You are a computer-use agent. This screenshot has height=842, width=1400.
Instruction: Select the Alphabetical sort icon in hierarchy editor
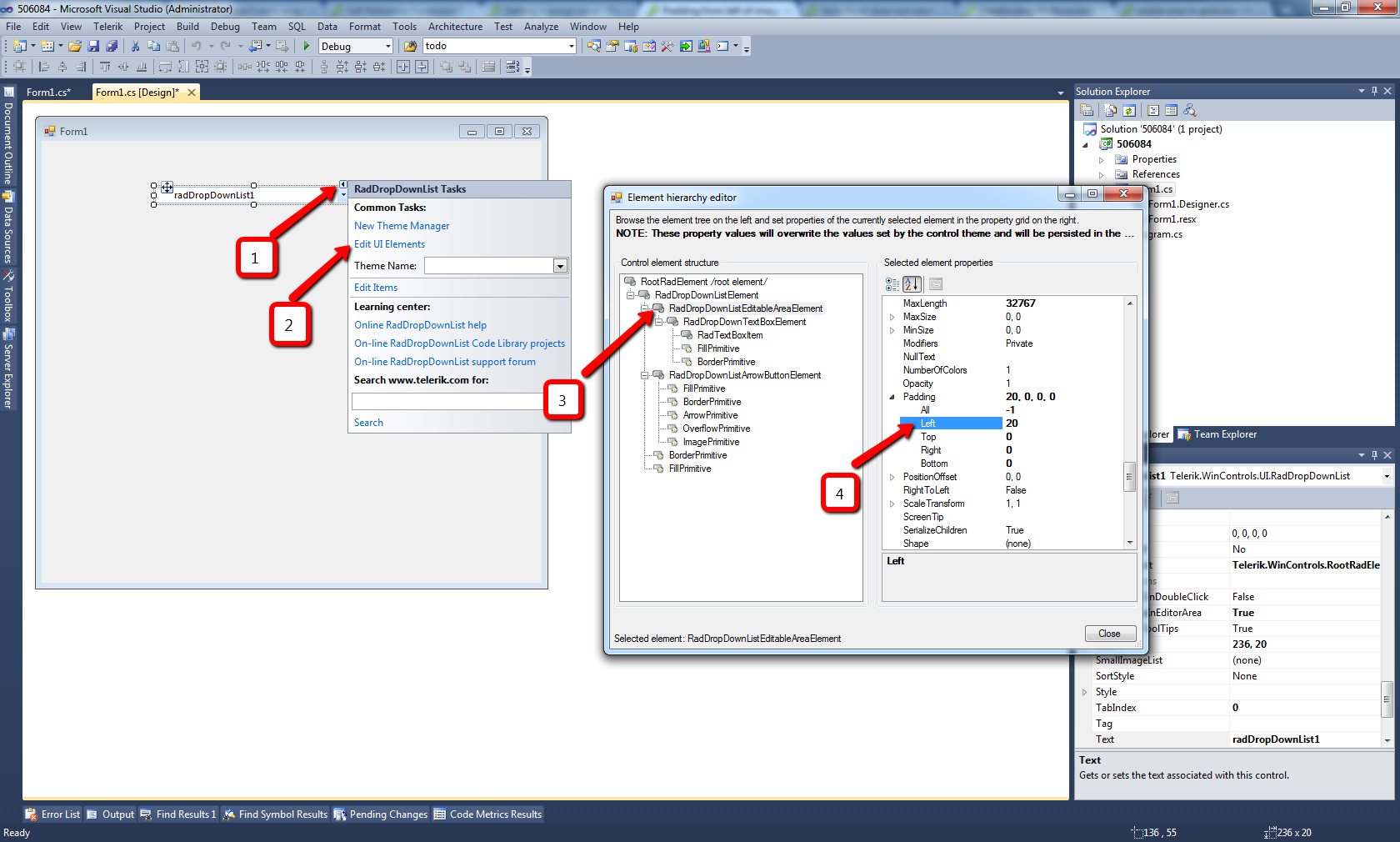(912, 284)
